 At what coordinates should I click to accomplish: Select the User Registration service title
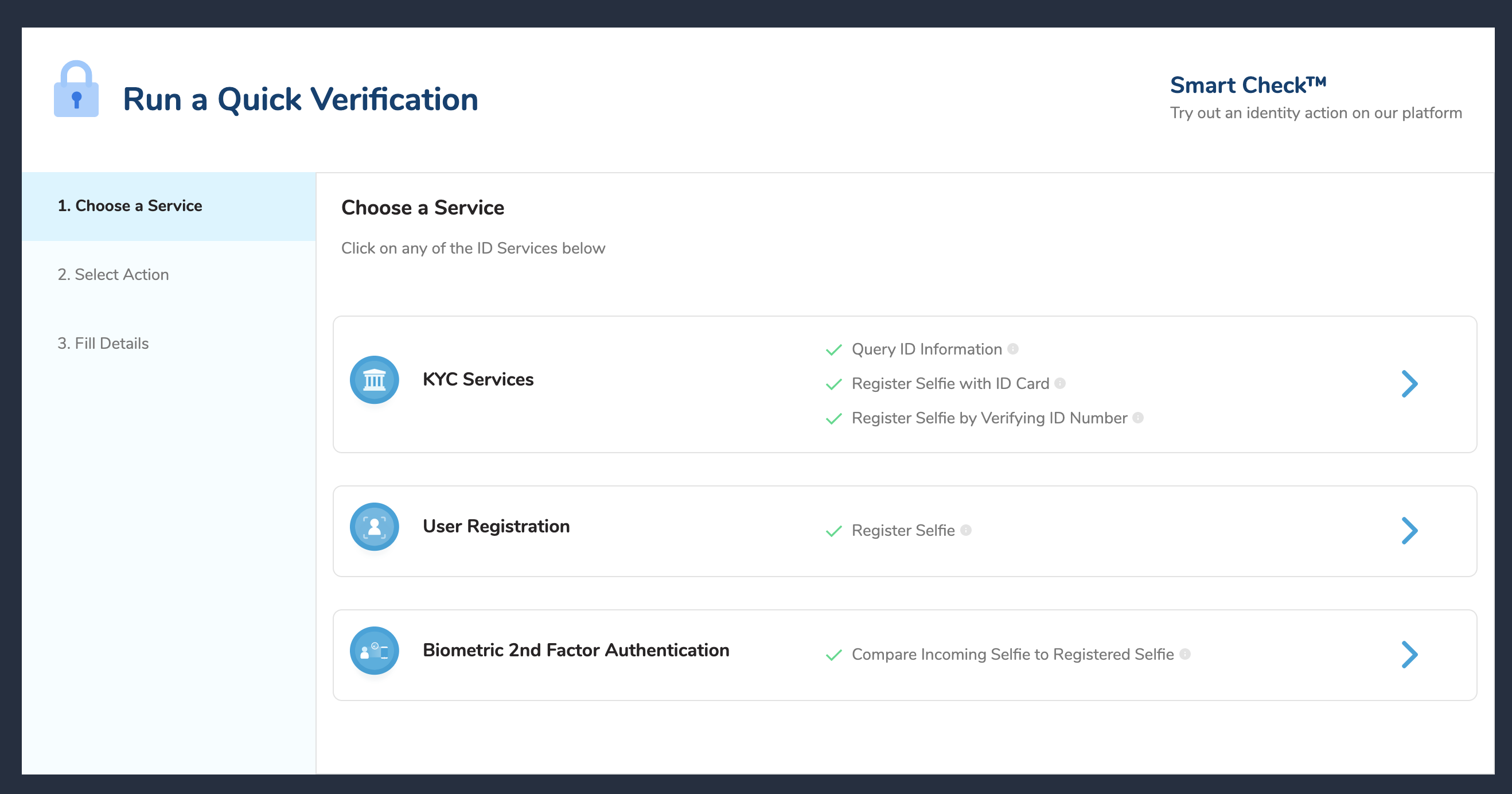pos(496,526)
